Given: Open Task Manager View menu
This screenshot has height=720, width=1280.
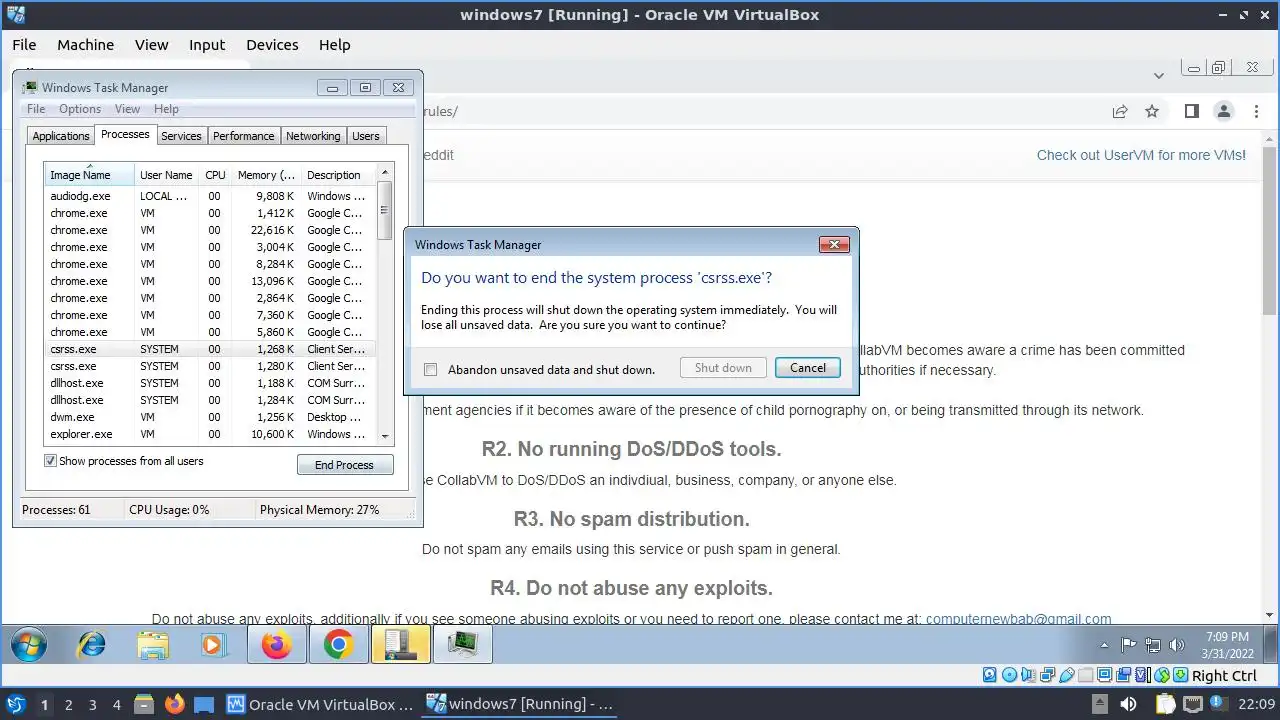Looking at the screenshot, I should click(x=127, y=109).
